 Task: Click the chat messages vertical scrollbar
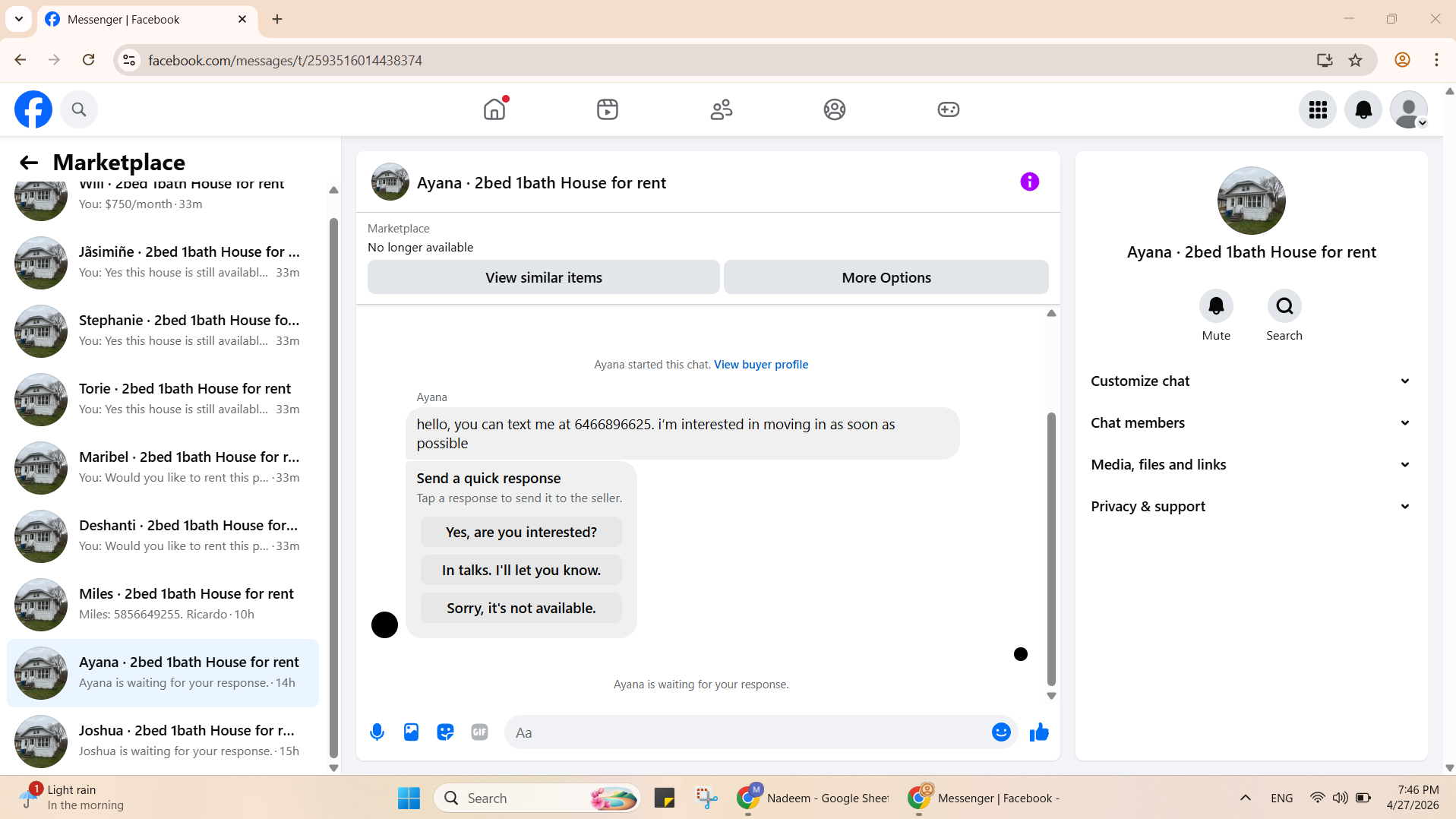pos(1051,549)
